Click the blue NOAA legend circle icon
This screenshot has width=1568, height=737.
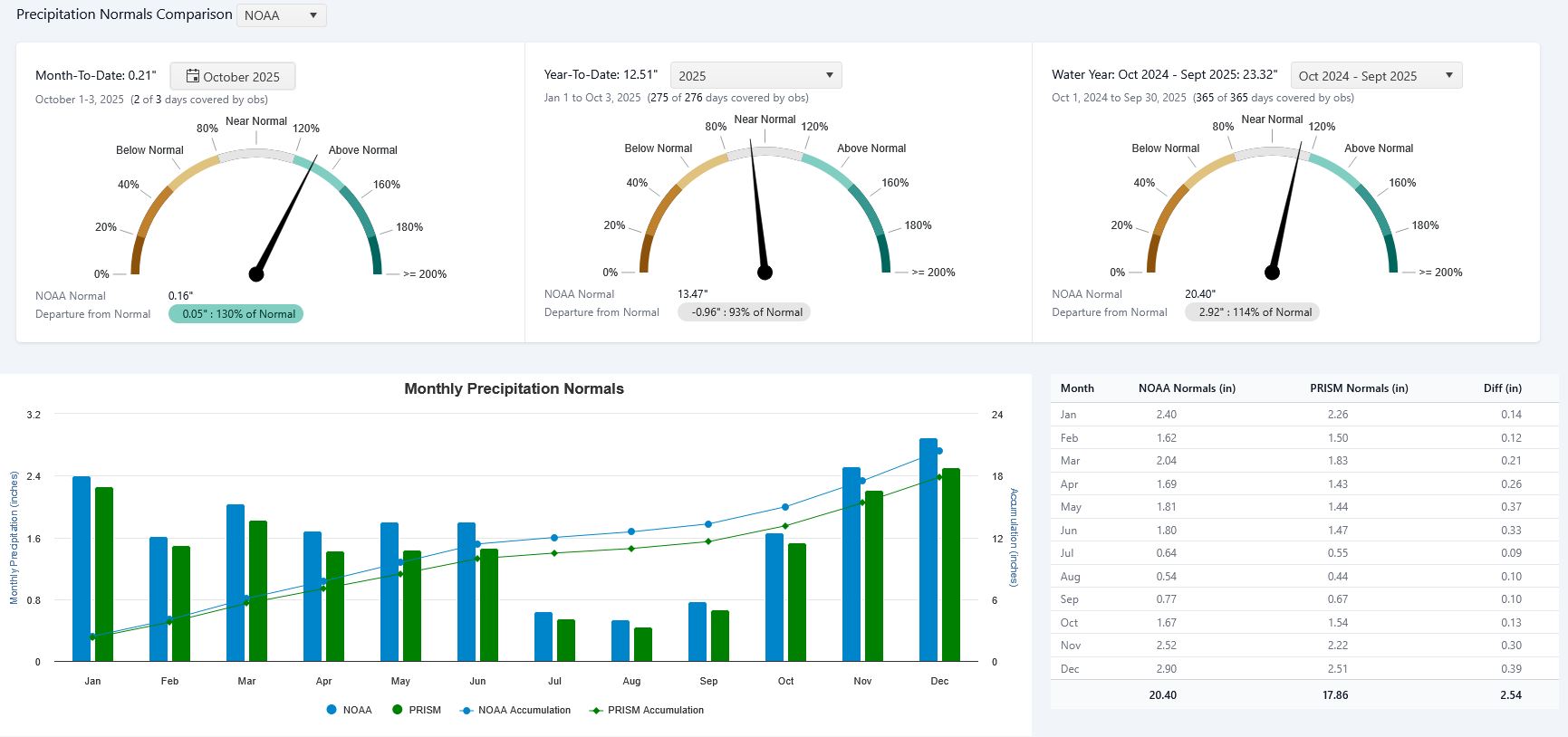[x=332, y=710]
